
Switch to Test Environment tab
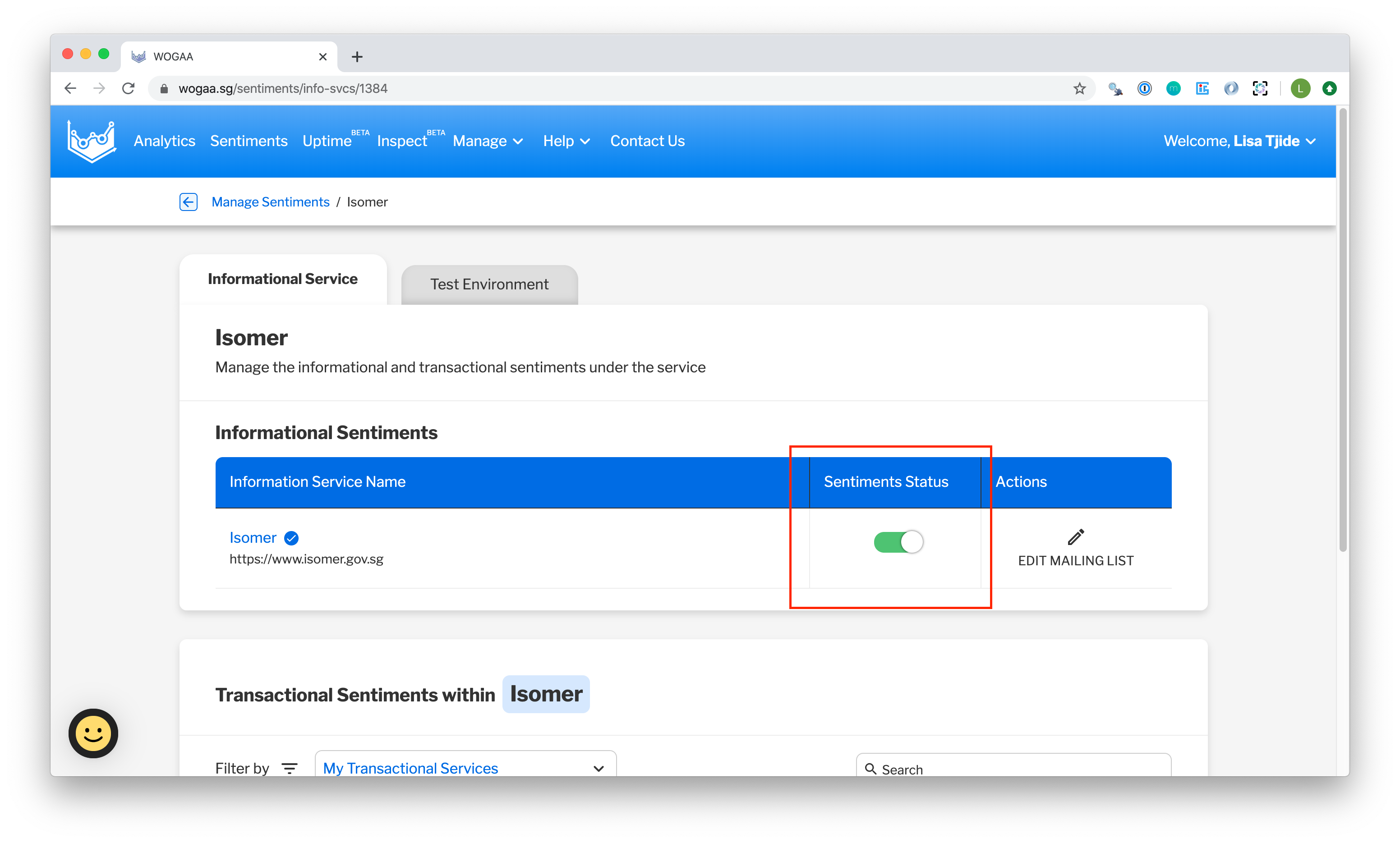[489, 284]
